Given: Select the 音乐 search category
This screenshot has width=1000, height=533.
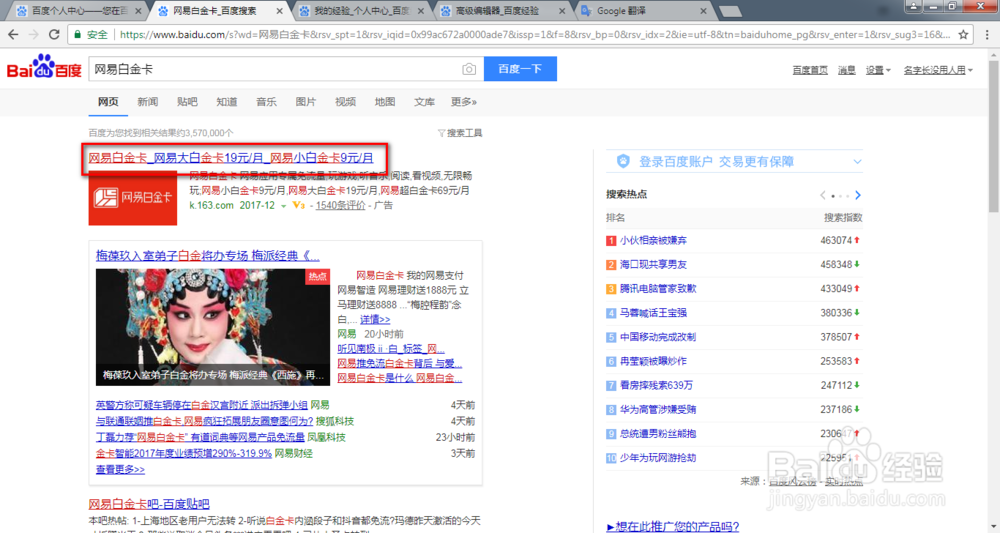Looking at the screenshot, I should point(266,102).
